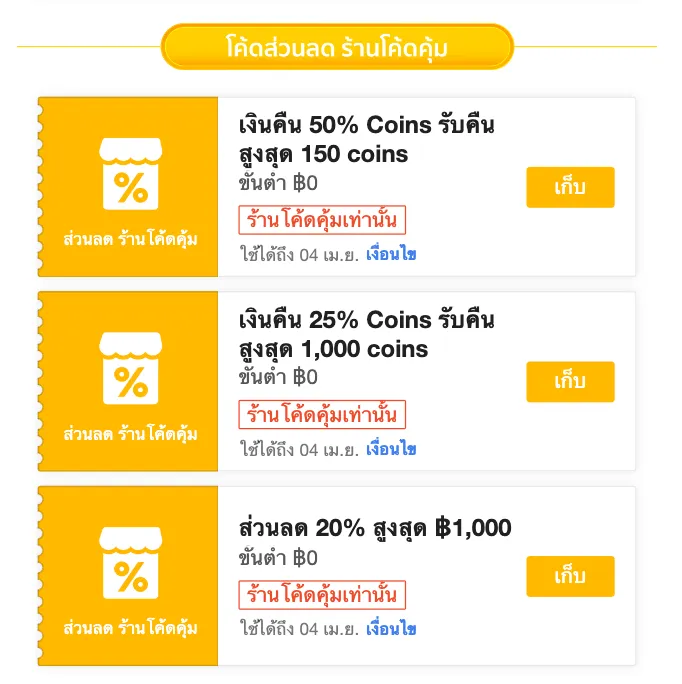Open เงื่อนไข link for 25% Coins voucher
Screen dimensions: 682x684
point(391,449)
